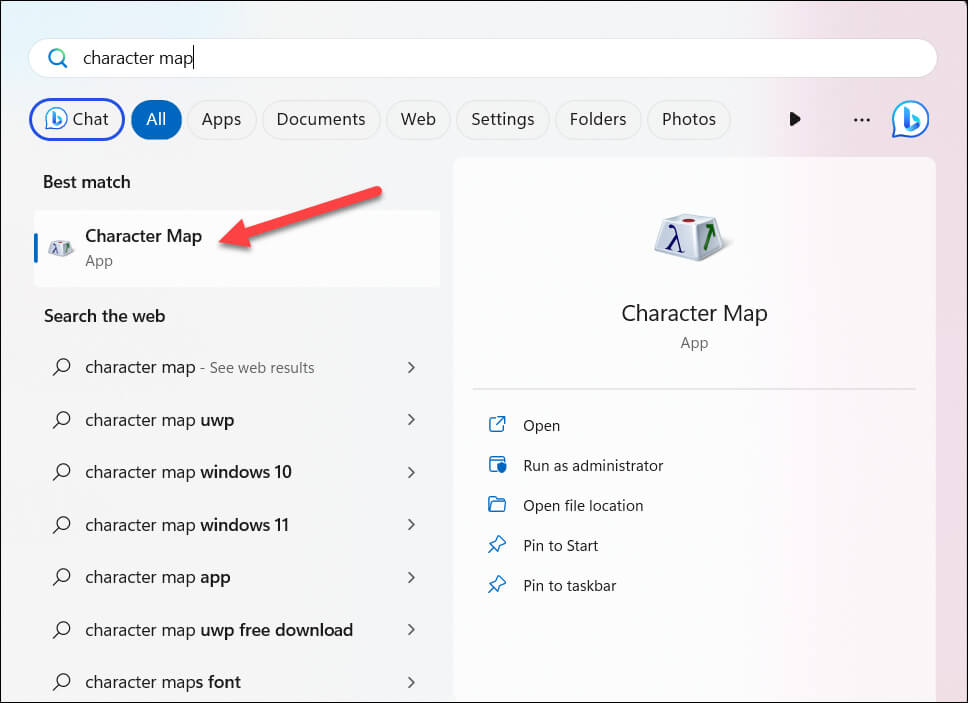Switch to the Apps filter tab

pyautogui.click(x=221, y=119)
